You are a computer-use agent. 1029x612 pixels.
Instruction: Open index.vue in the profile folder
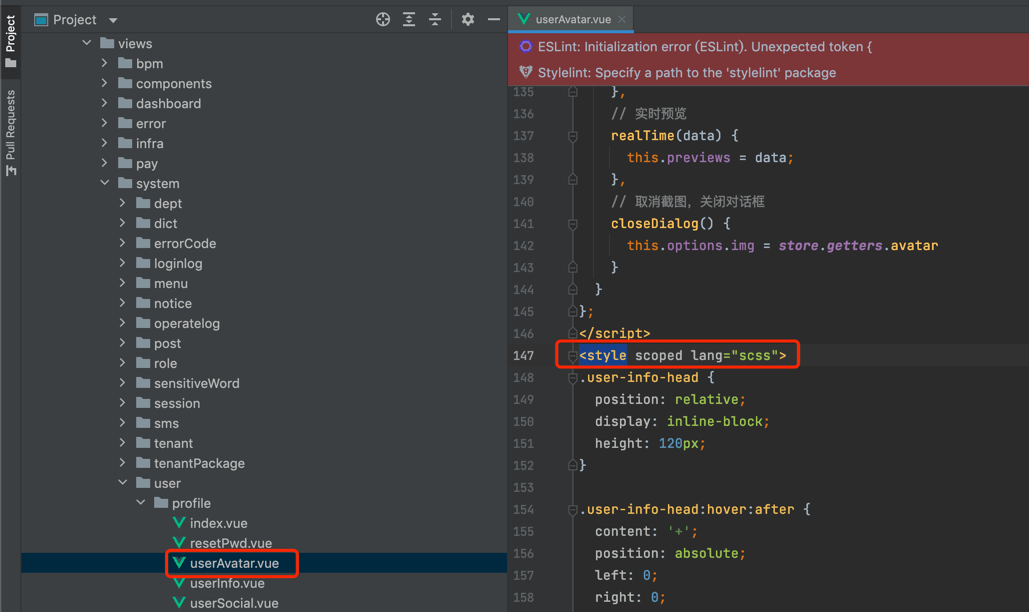tap(218, 523)
